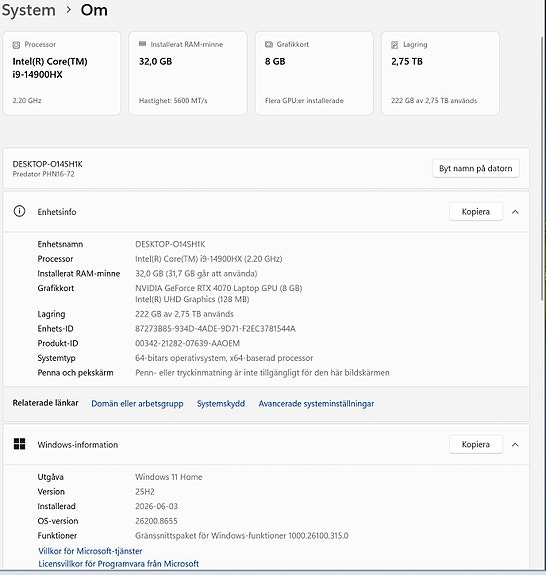Viewport: 546px width, 575px height.
Task: Open the Systemskydd link
Action: point(221,403)
